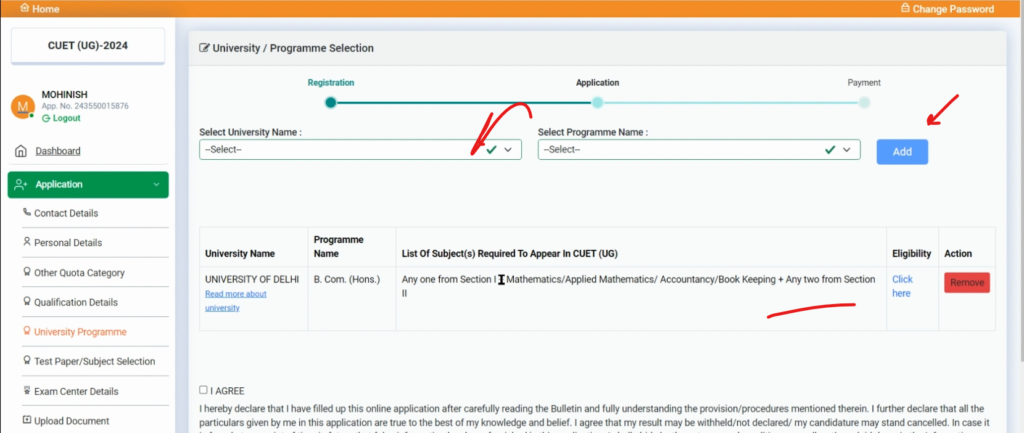Image resolution: width=1024 pixels, height=433 pixels.
Task: Open the eligibility Click here link
Action: point(902,286)
